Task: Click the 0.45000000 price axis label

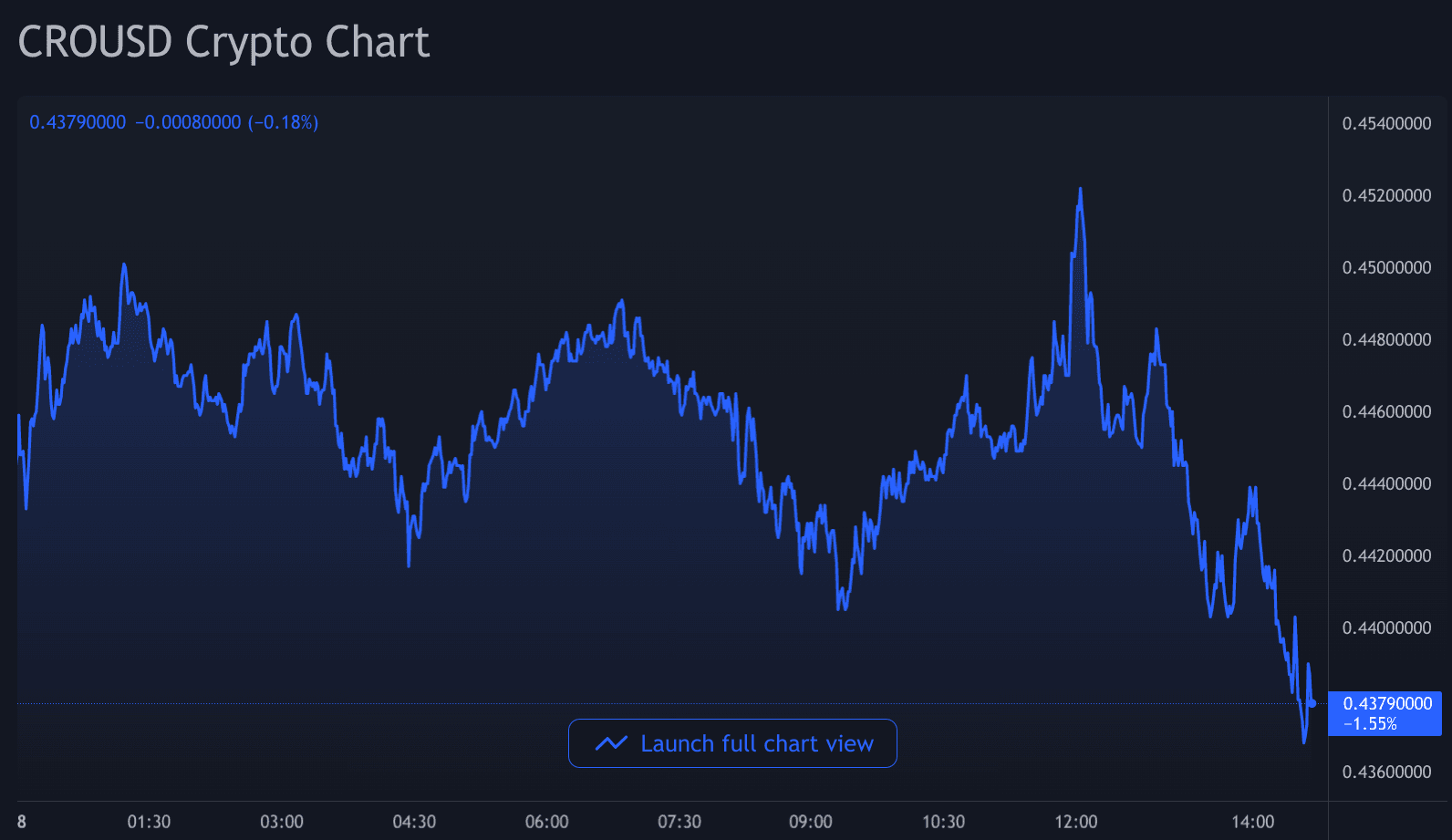Action: (x=1386, y=267)
